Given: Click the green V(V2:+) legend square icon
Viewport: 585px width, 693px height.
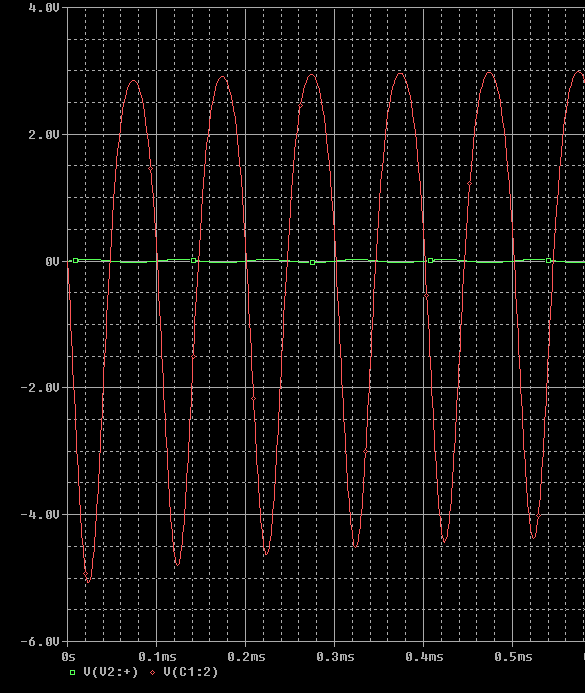Looking at the screenshot, I should (72, 673).
